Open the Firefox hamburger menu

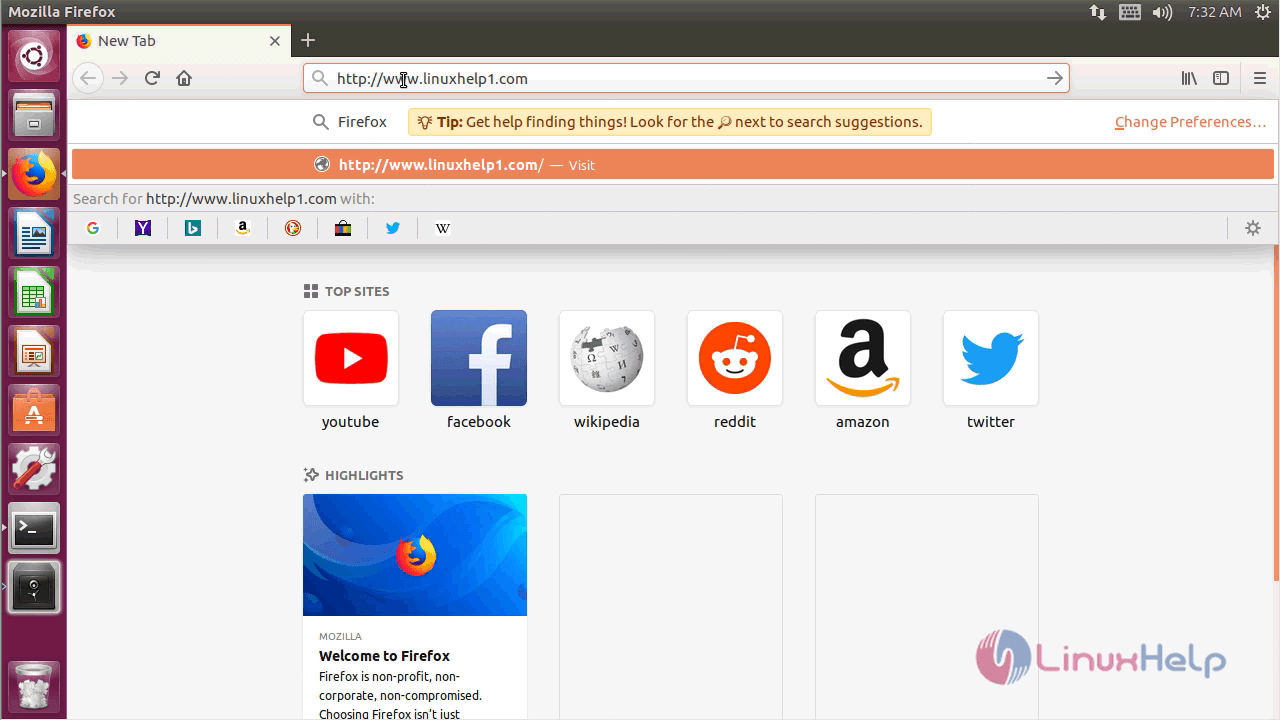click(x=1260, y=78)
